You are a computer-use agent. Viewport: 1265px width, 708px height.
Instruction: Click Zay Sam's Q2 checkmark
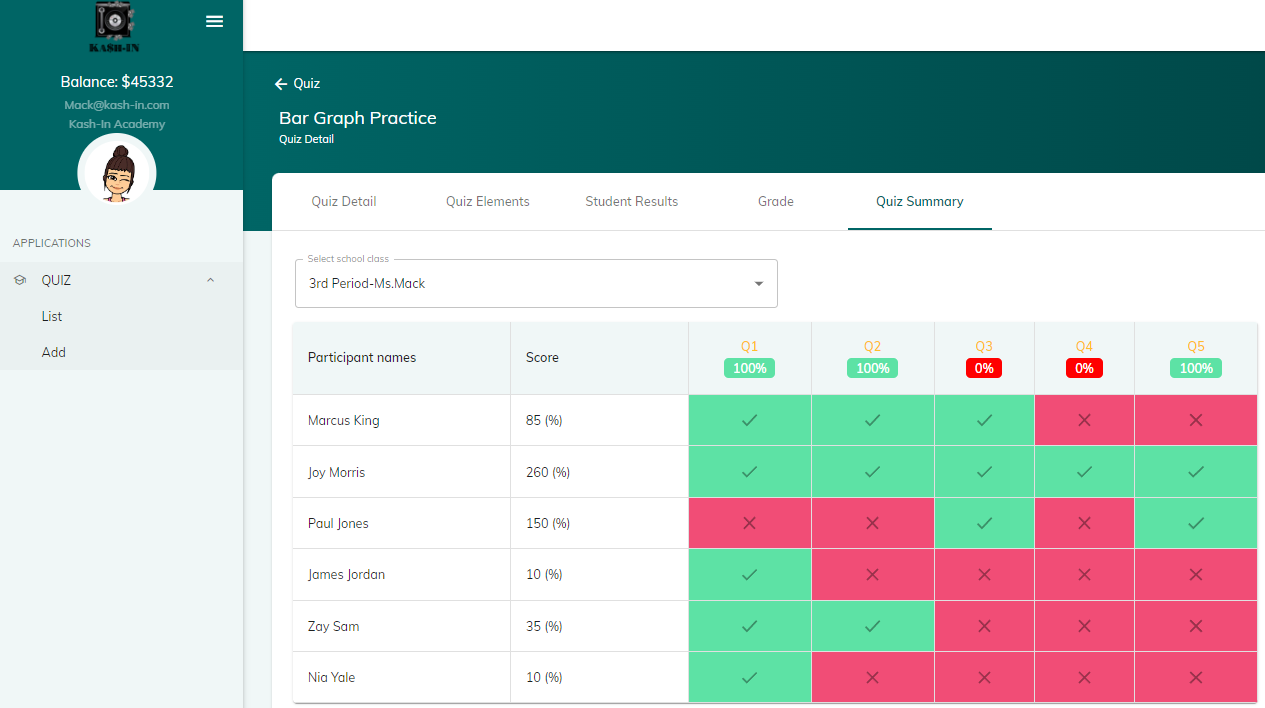coord(871,626)
